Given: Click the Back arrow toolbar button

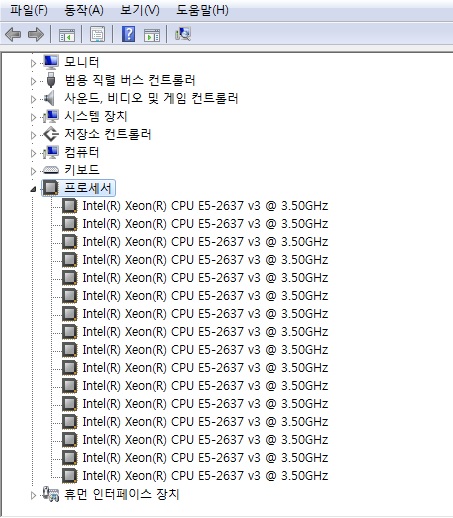Looking at the screenshot, I should pyautogui.click(x=13, y=34).
